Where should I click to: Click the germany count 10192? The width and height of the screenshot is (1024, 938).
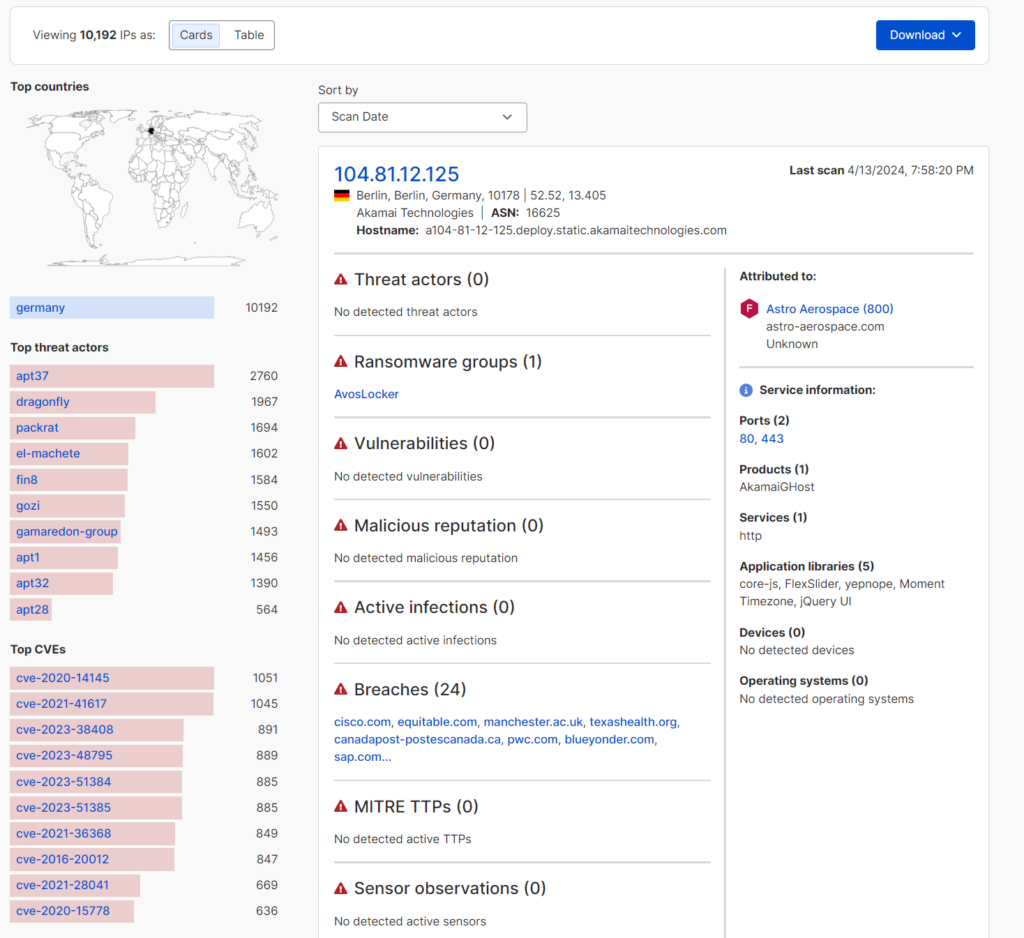261,308
